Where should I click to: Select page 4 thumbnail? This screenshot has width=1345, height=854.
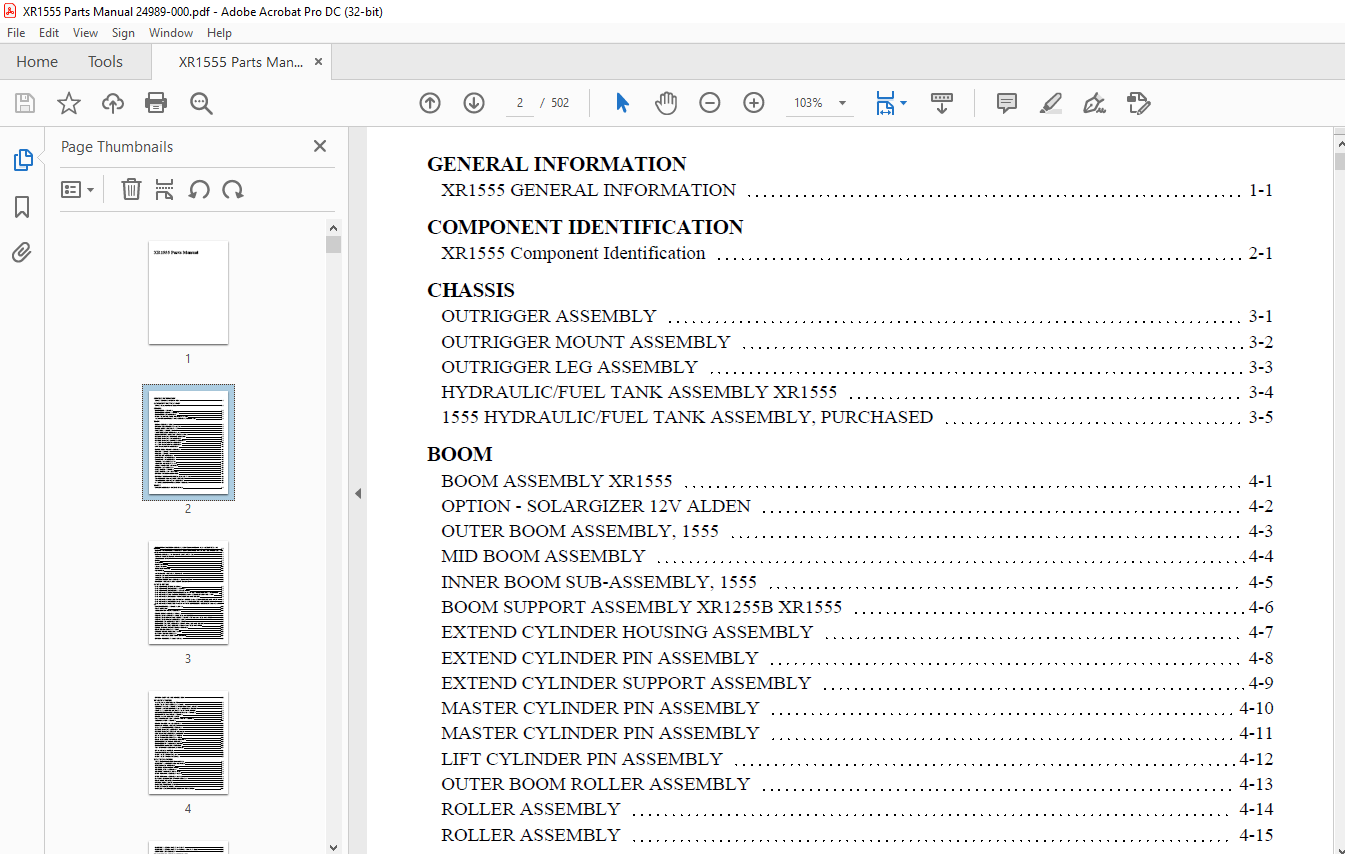click(188, 742)
